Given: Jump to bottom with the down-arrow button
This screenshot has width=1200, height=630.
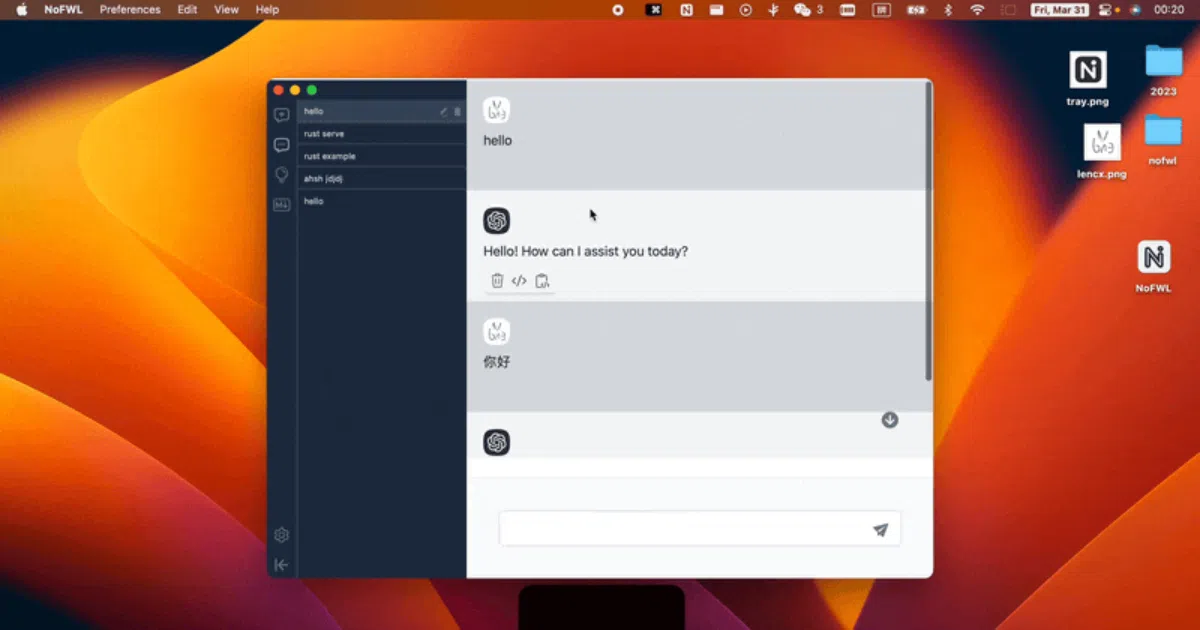Looking at the screenshot, I should (890, 420).
